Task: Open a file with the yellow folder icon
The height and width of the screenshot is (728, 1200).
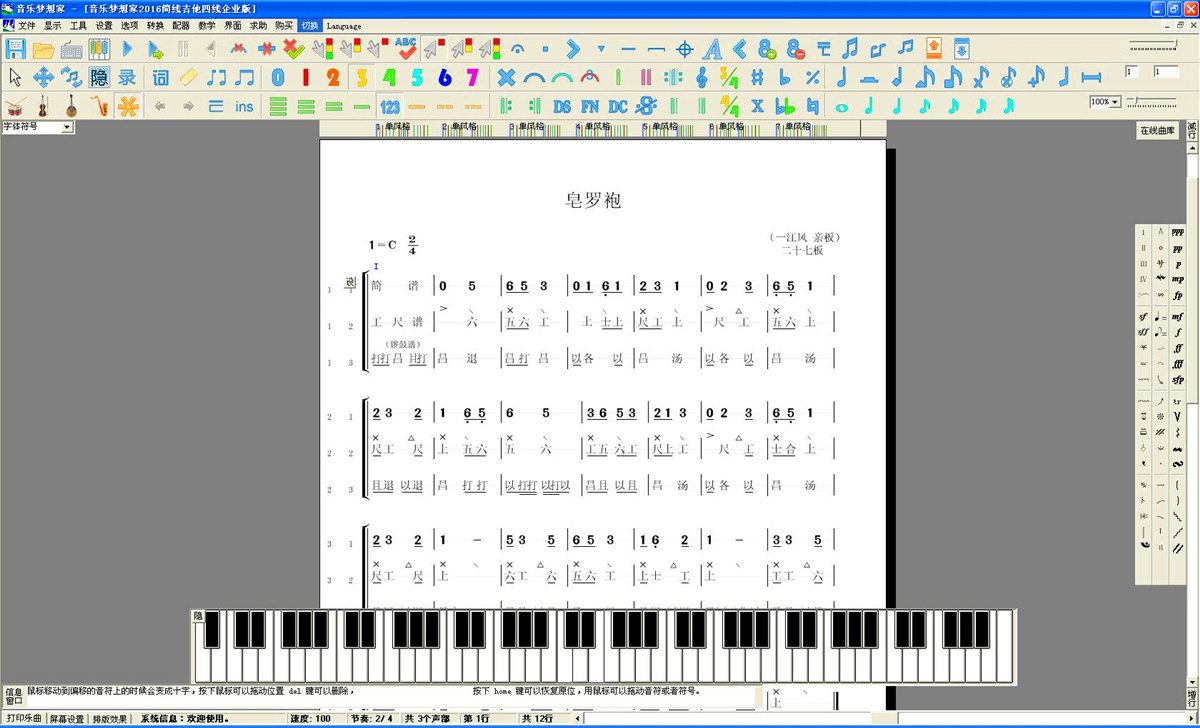Action: tap(43, 48)
